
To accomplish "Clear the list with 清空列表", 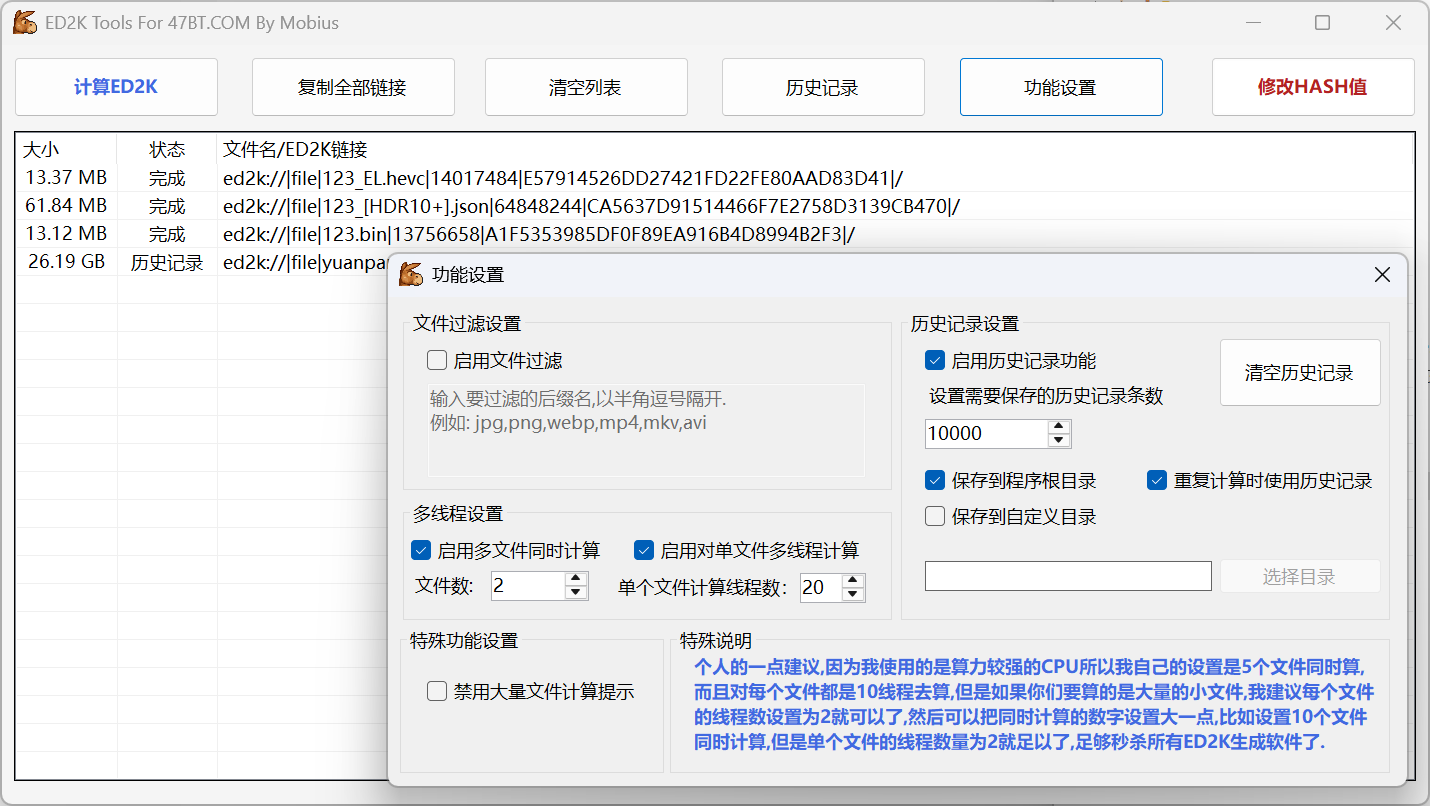I will 586,87.
